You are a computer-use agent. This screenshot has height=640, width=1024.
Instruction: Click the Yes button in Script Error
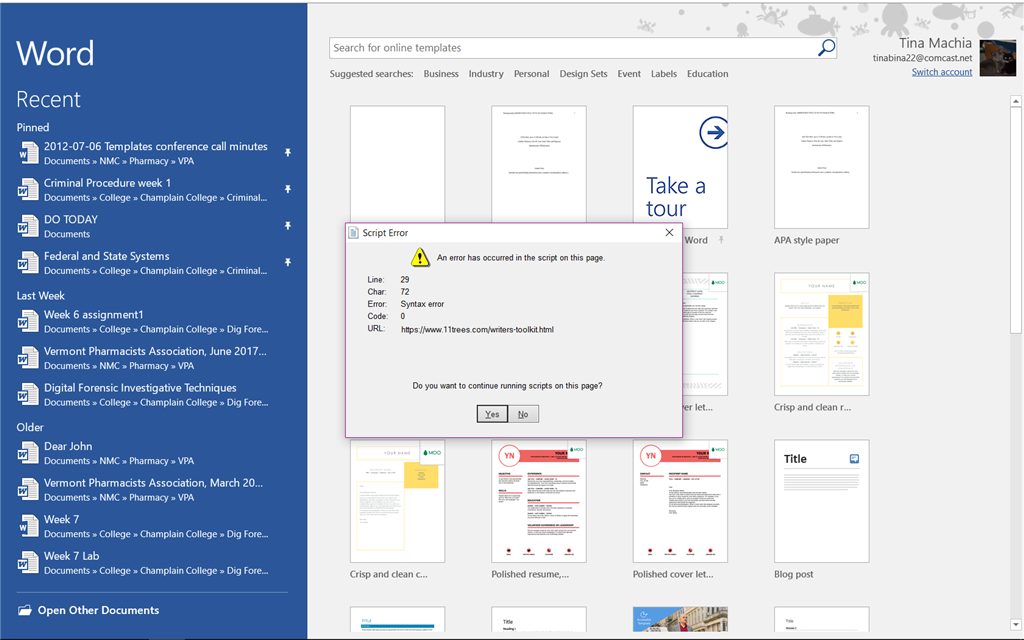tap(492, 414)
